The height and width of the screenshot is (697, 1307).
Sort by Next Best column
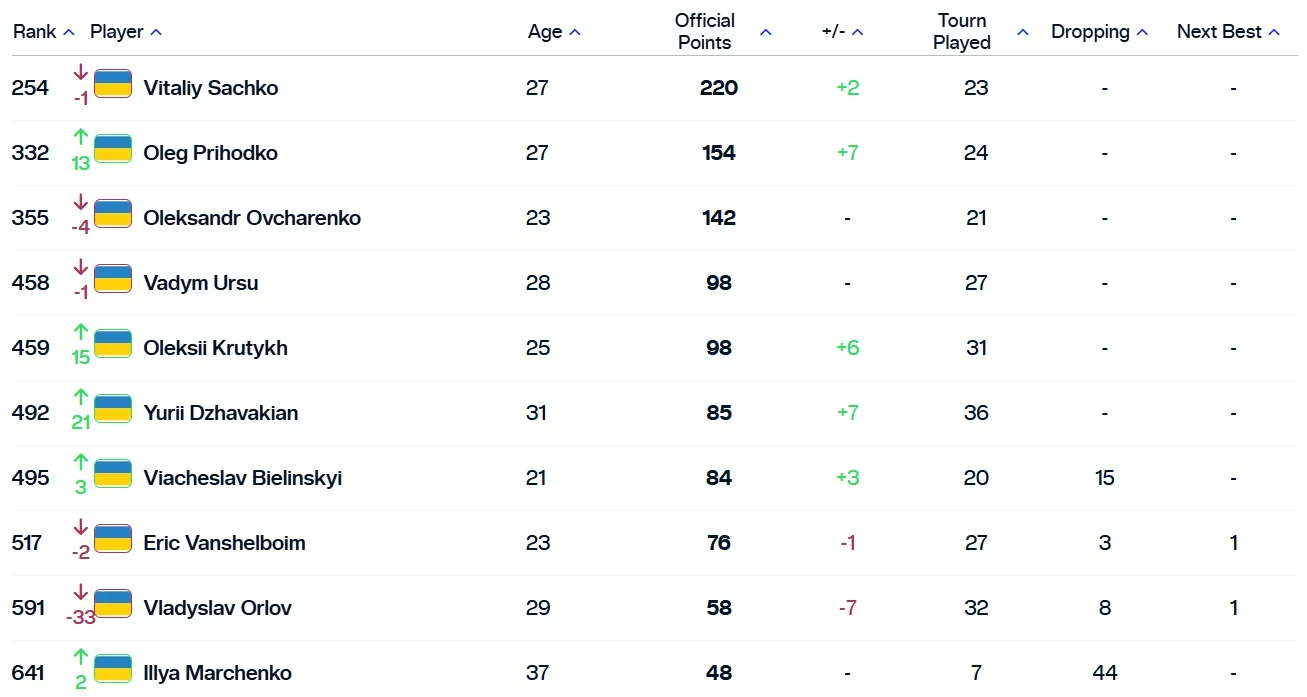pyautogui.click(x=1274, y=32)
